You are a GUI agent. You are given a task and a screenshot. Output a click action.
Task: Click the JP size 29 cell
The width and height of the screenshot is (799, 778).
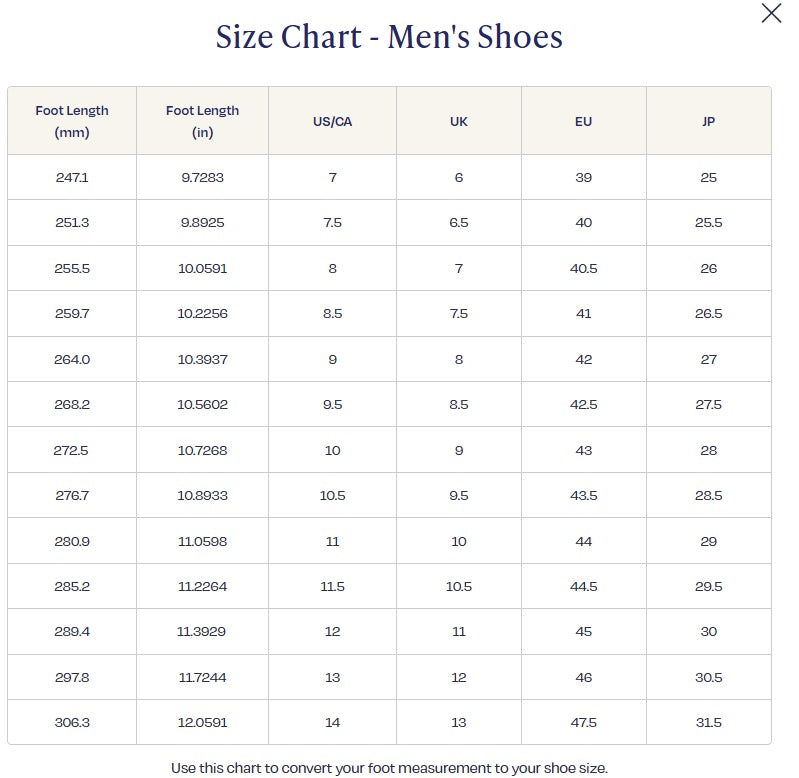coord(708,541)
